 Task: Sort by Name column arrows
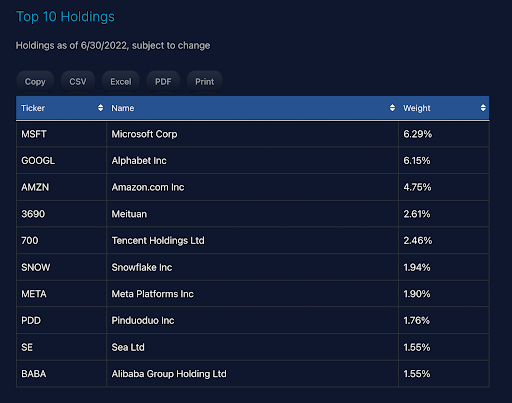392,108
